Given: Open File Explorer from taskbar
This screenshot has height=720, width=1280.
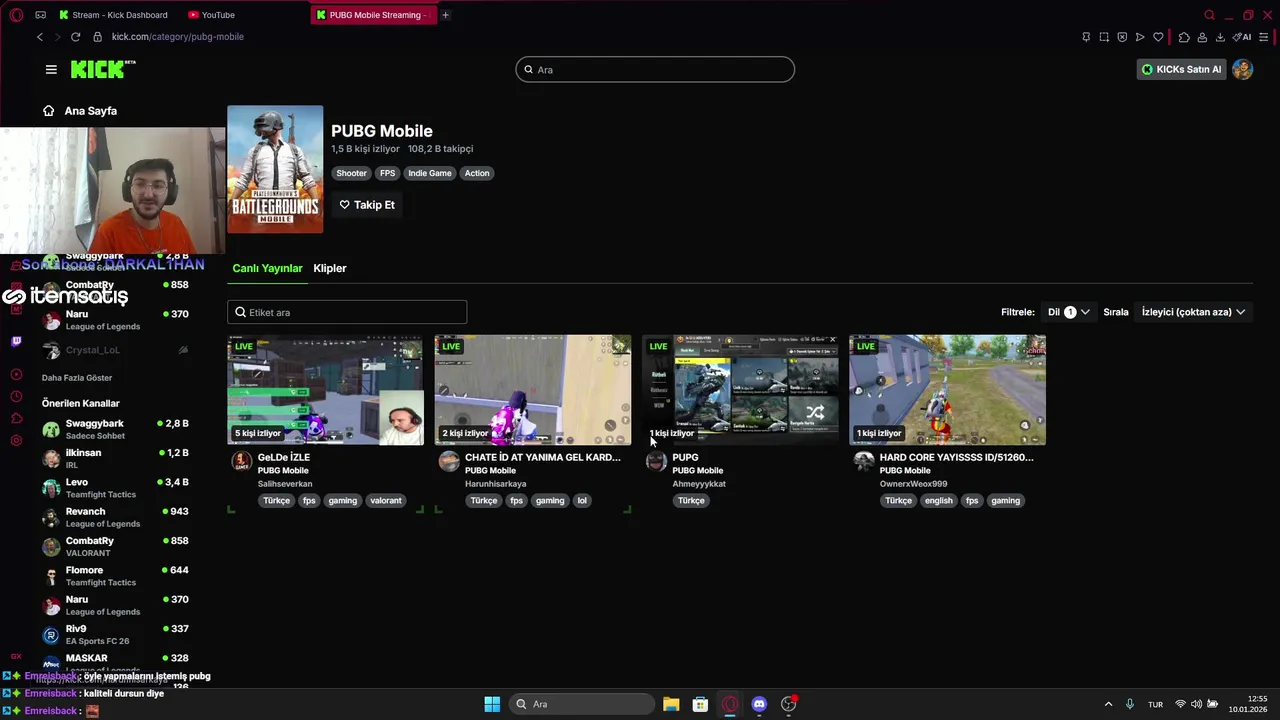Looking at the screenshot, I should [671, 704].
